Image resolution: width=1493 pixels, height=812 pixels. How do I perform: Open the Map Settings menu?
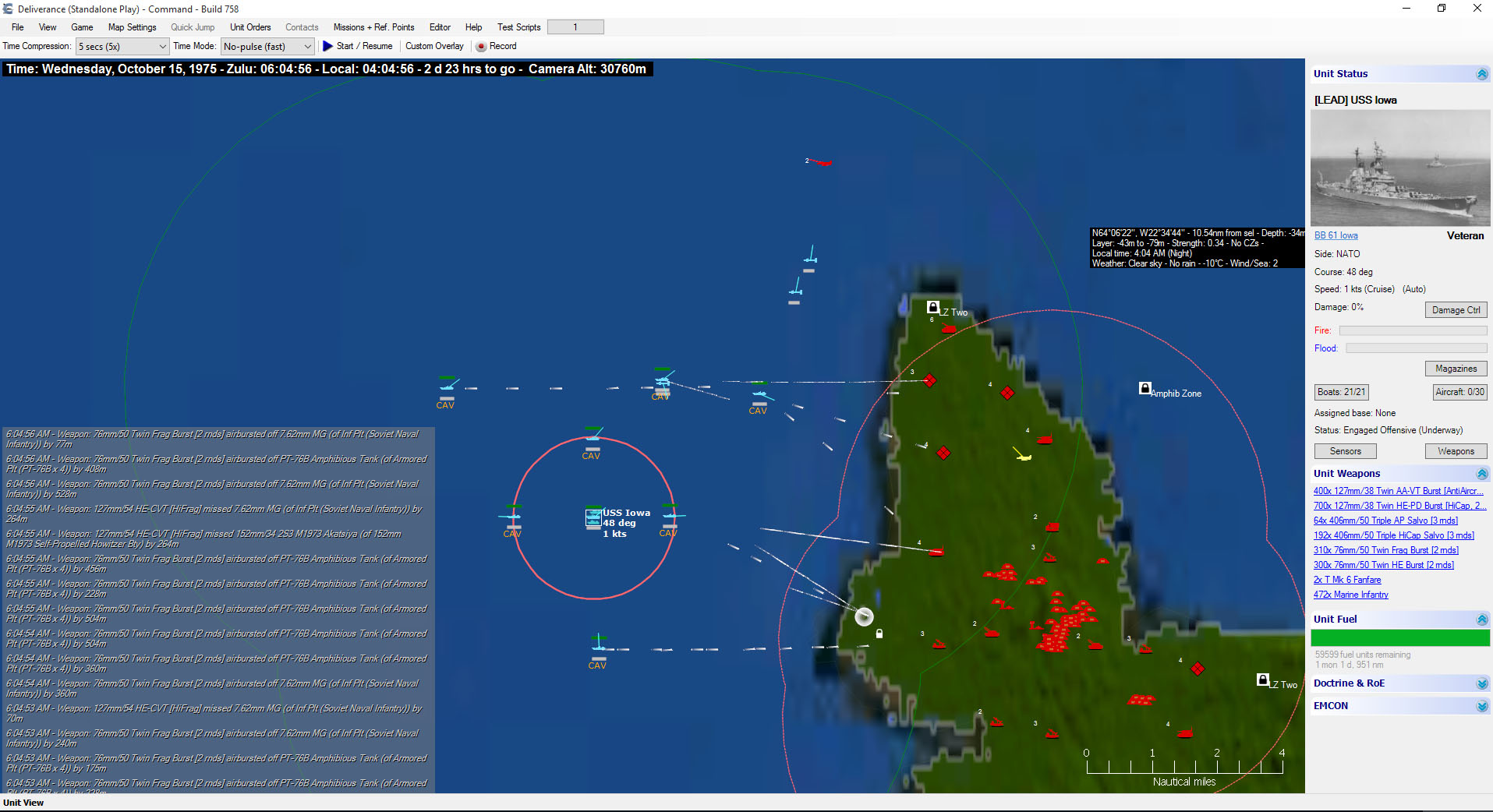coord(132,26)
